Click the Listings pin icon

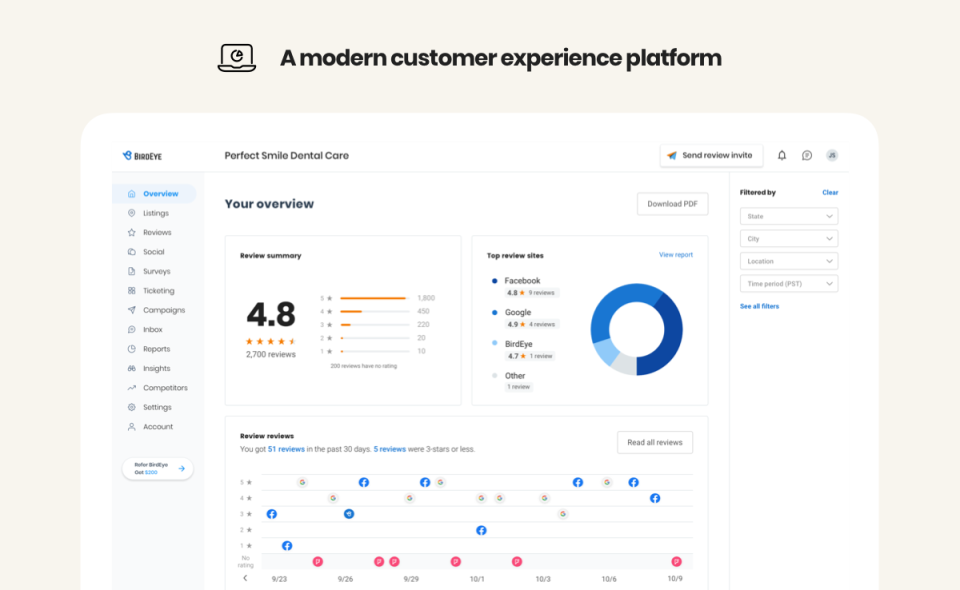131,213
